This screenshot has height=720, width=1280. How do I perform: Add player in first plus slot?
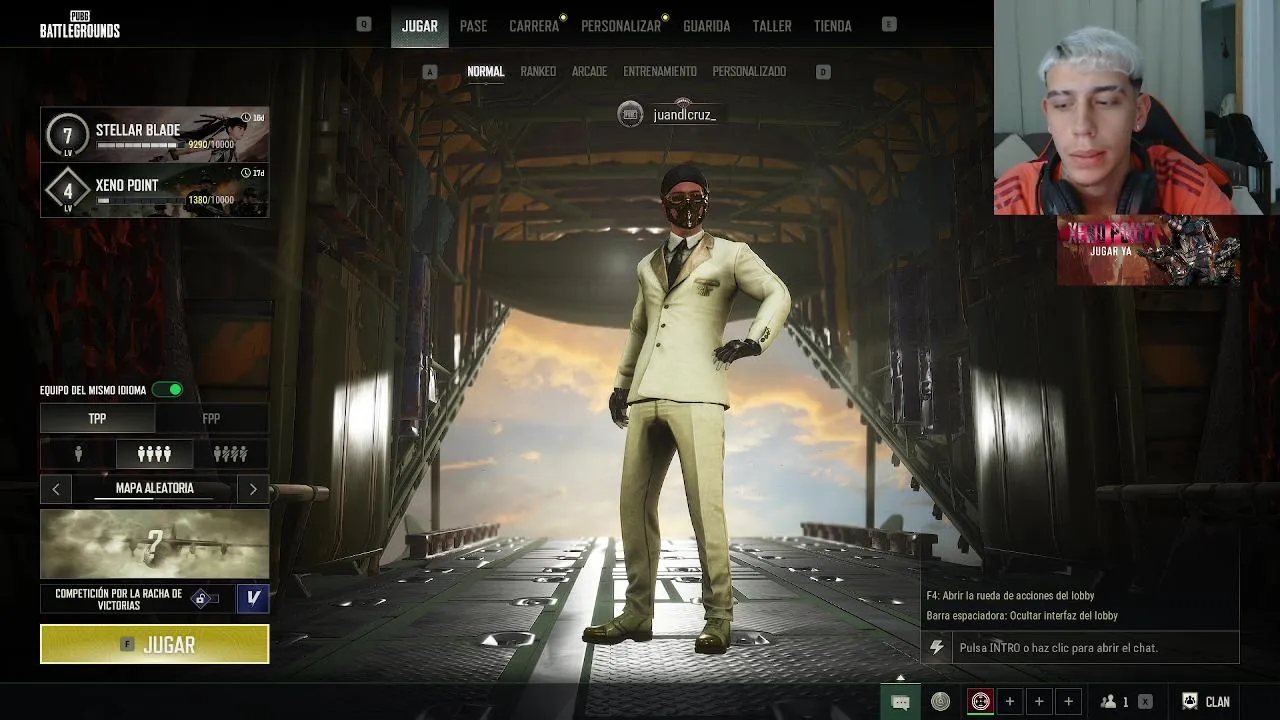[x=1010, y=702]
